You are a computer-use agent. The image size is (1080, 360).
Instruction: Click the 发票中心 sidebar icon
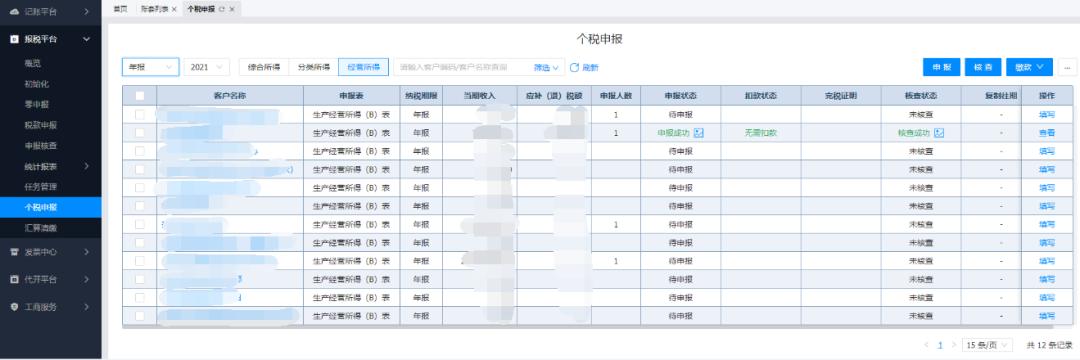[x=14, y=252]
